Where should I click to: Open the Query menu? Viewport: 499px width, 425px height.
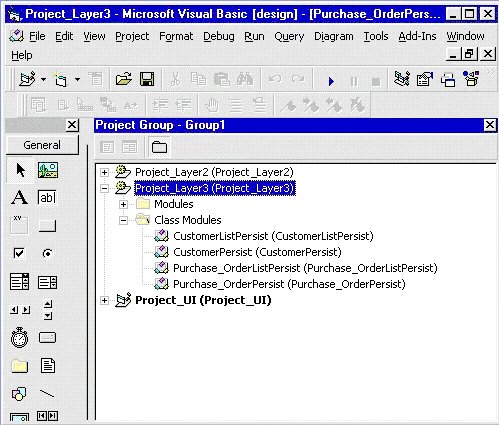(x=289, y=36)
